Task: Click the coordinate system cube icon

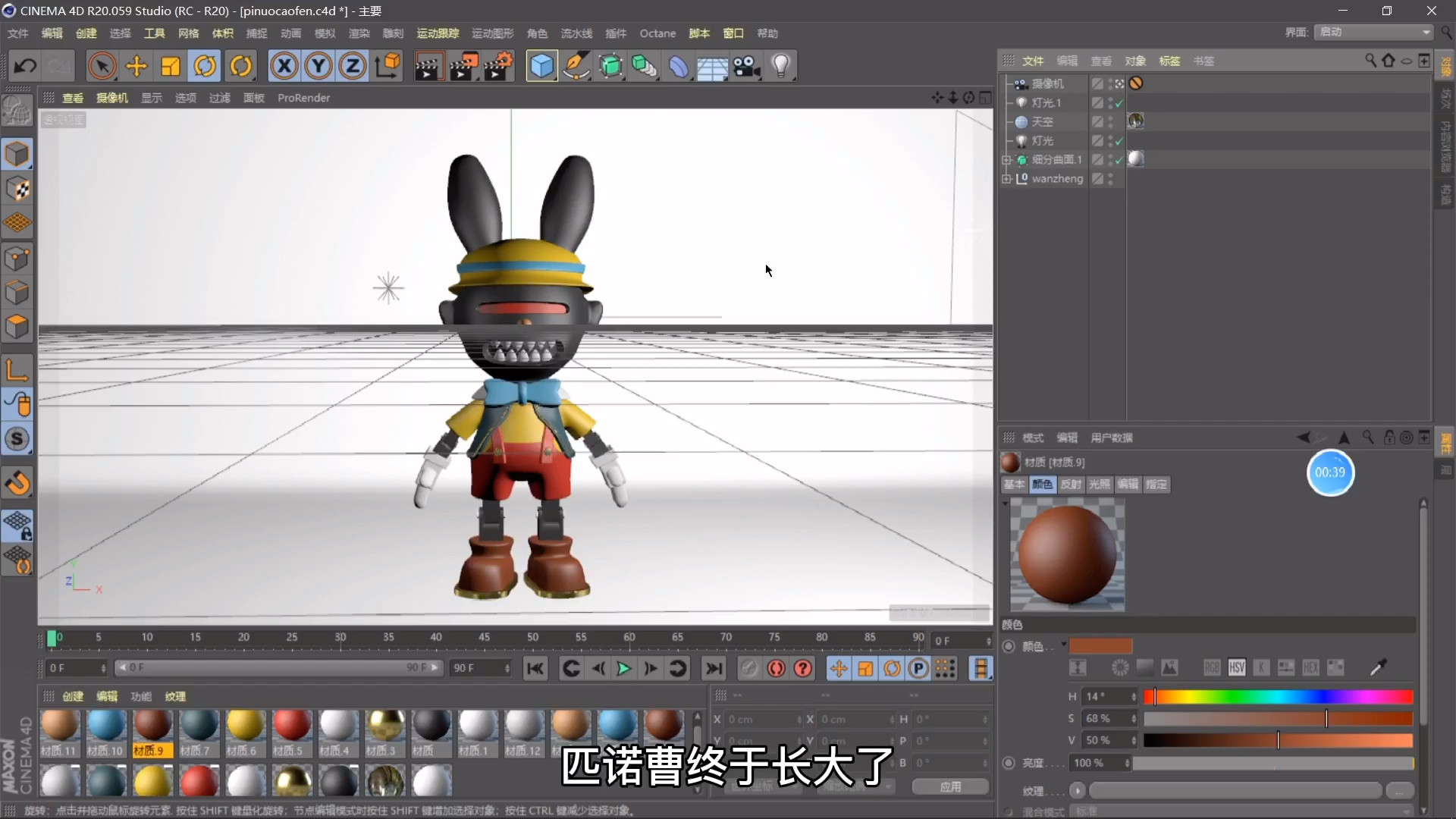Action: (x=388, y=66)
